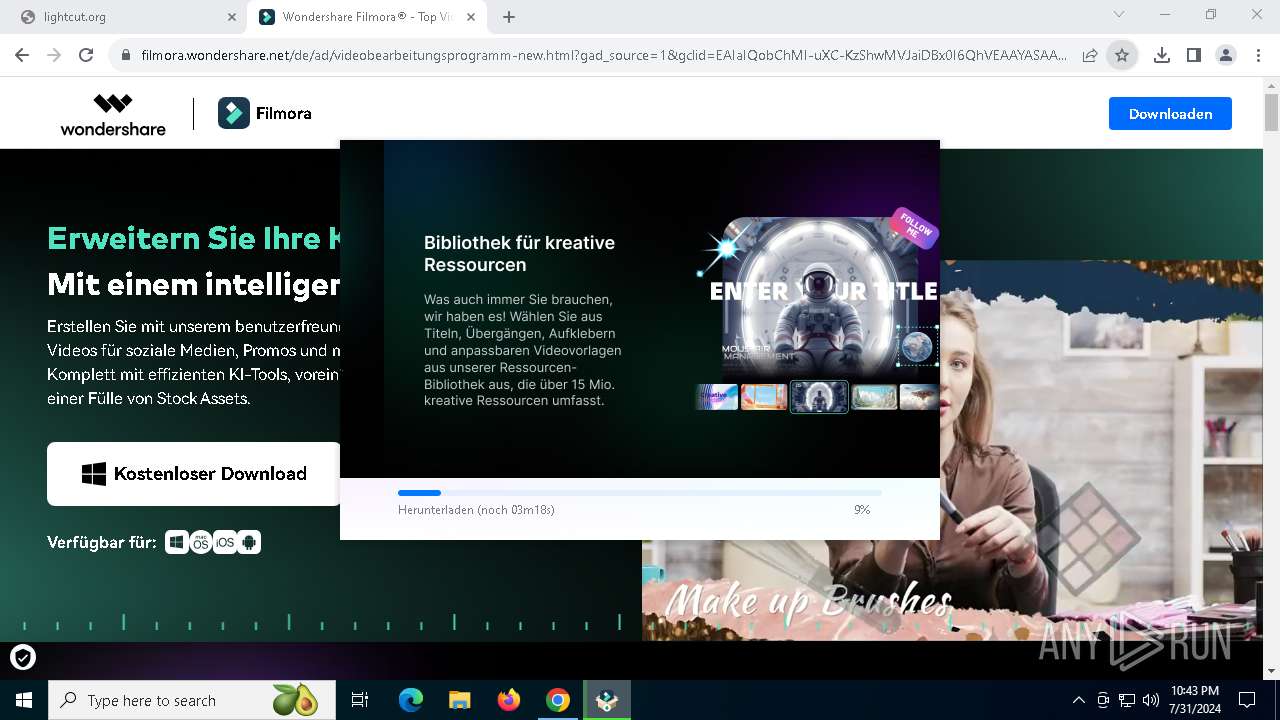Click the Filmora installer taskbar icon
This screenshot has height=720, width=1280.
point(607,700)
